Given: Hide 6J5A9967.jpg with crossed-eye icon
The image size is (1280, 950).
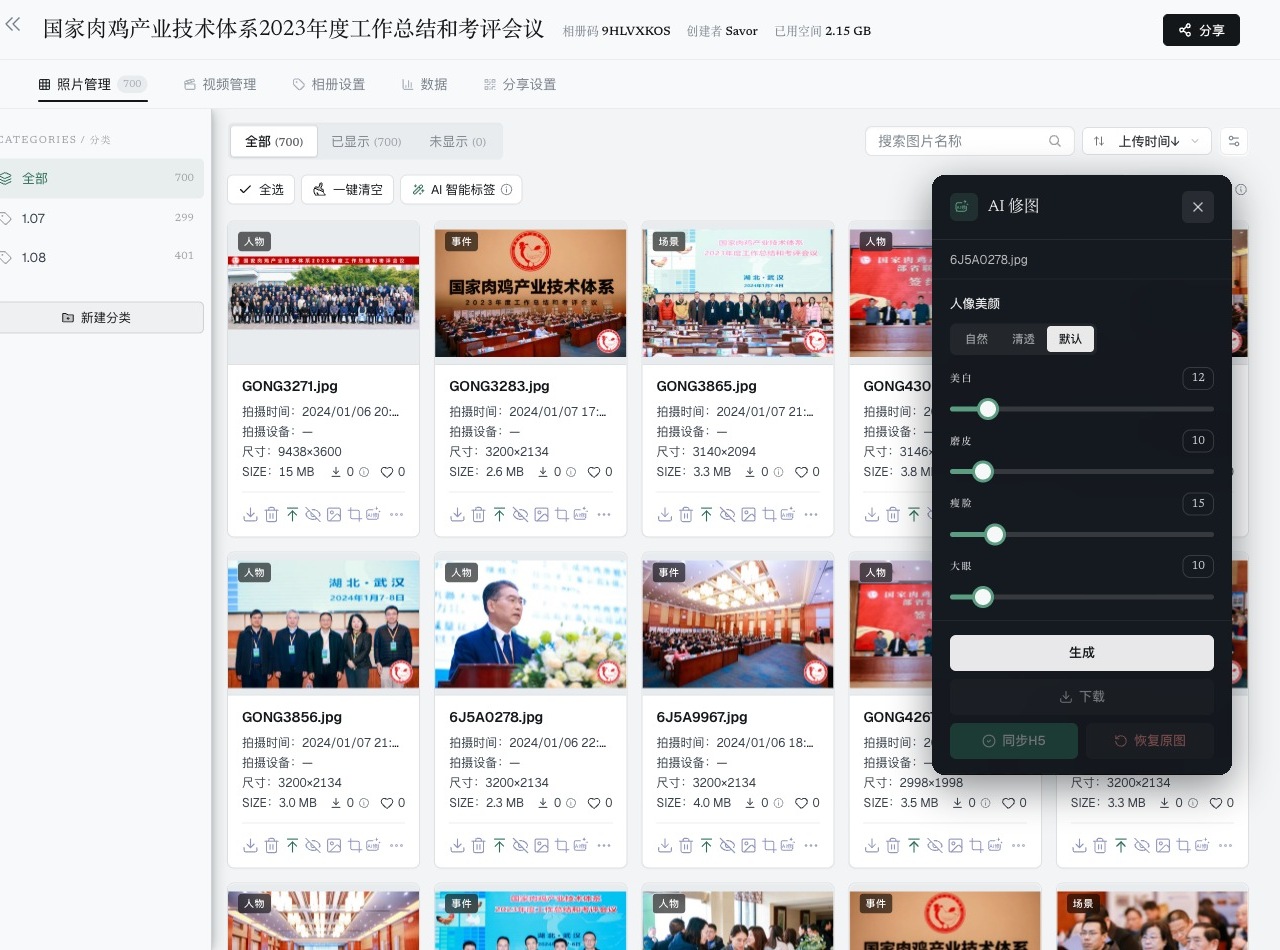Looking at the screenshot, I should pyautogui.click(x=727, y=845).
